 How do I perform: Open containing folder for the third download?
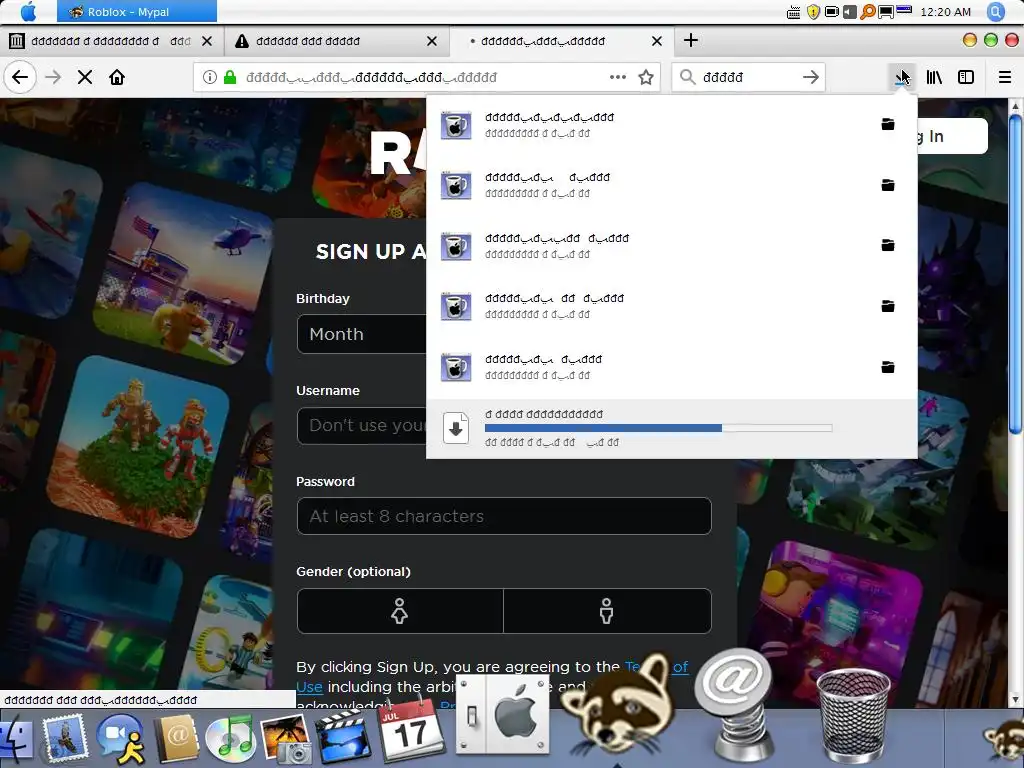(x=888, y=246)
